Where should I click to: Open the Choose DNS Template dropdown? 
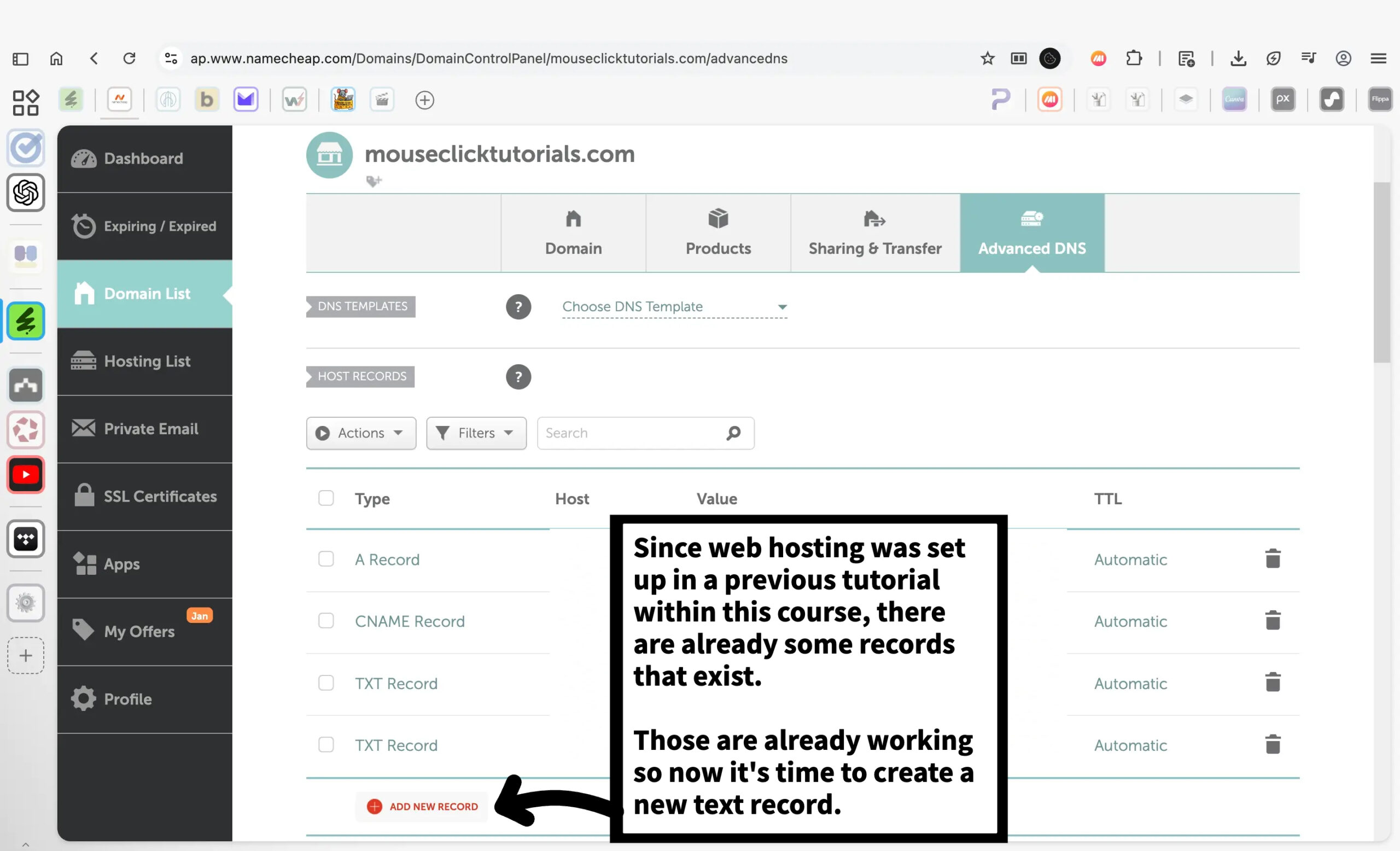674,307
